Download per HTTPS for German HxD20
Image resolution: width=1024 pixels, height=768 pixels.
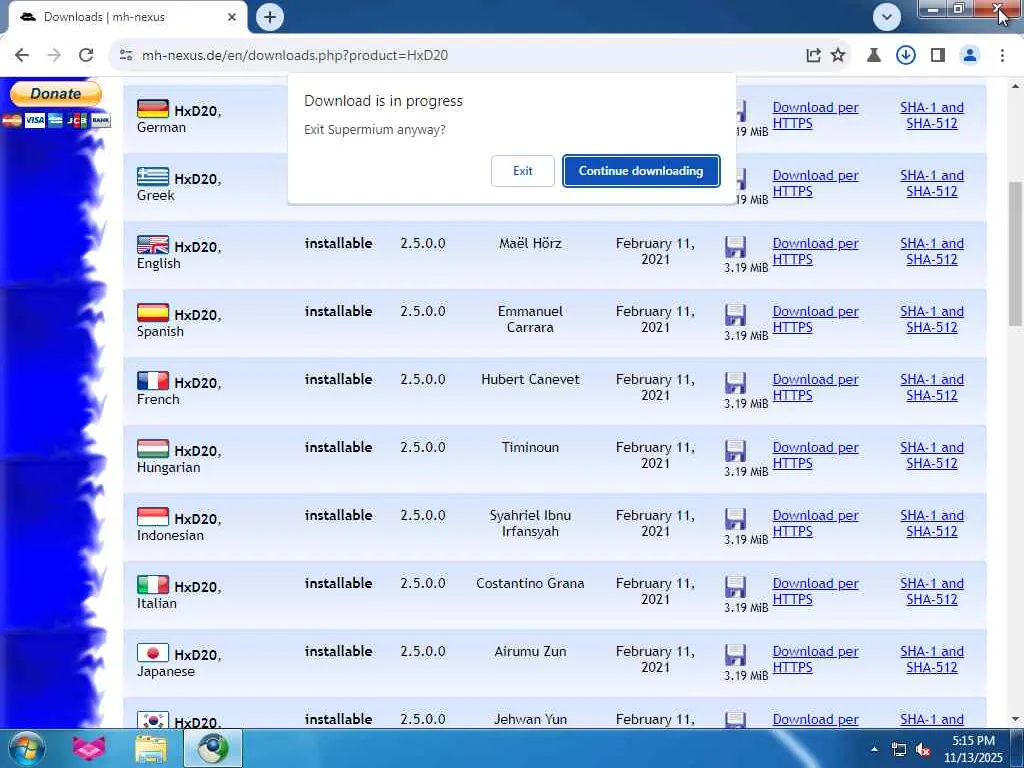click(815, 116)
